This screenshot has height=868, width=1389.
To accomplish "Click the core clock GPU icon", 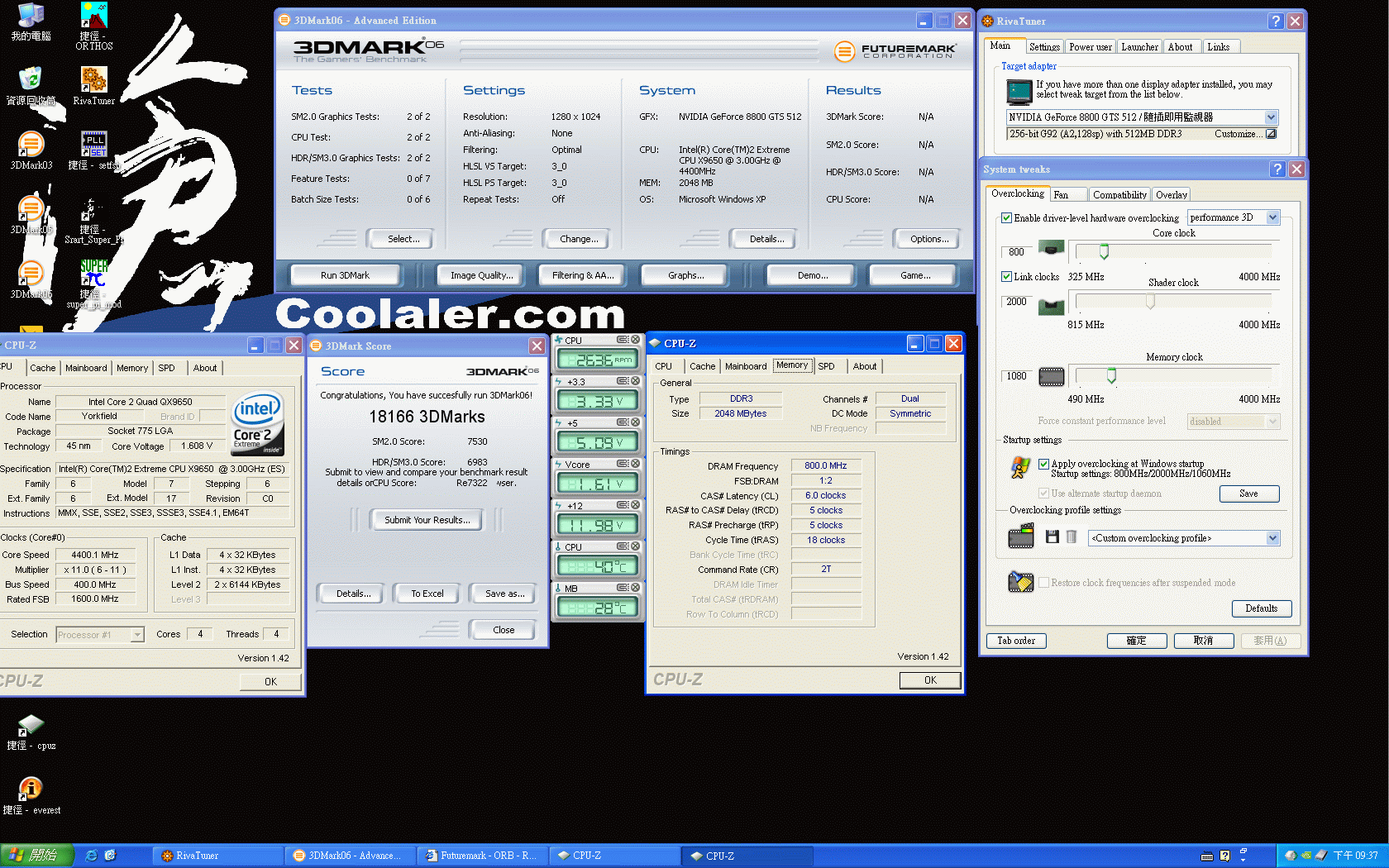I will [x=1052, y=247].
